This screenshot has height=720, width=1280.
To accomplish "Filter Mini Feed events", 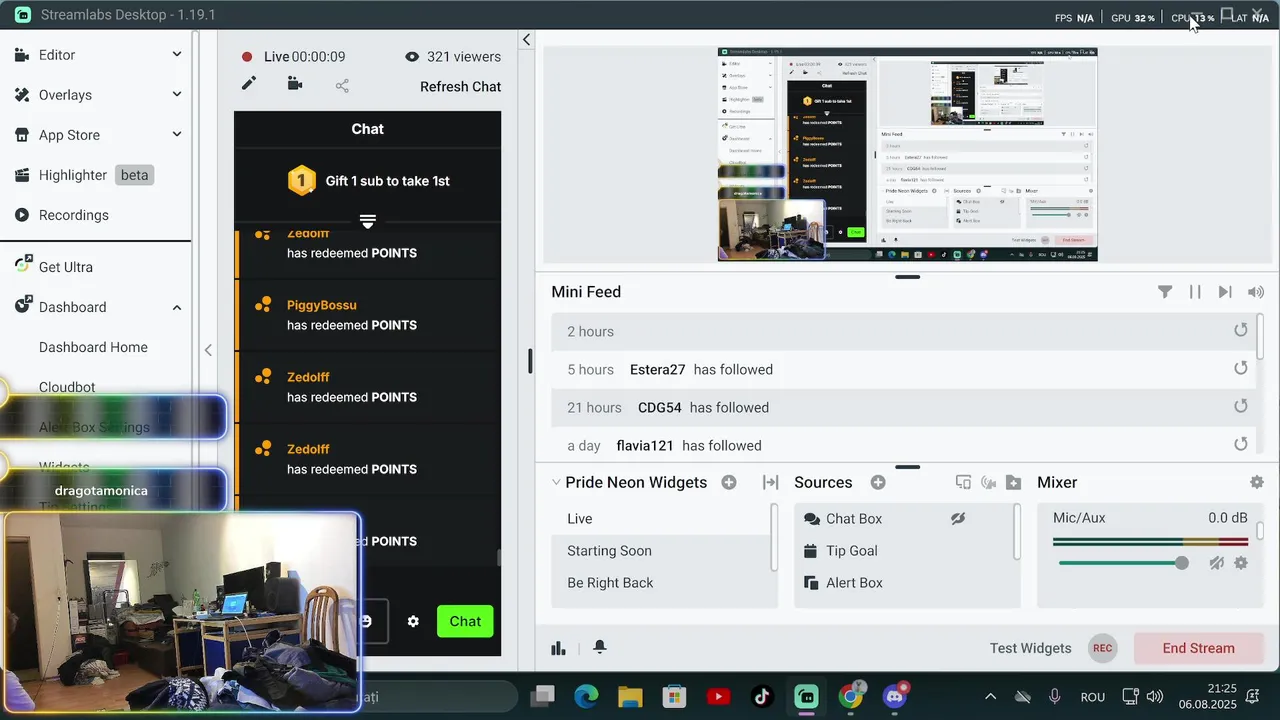I will [1165, 292].
